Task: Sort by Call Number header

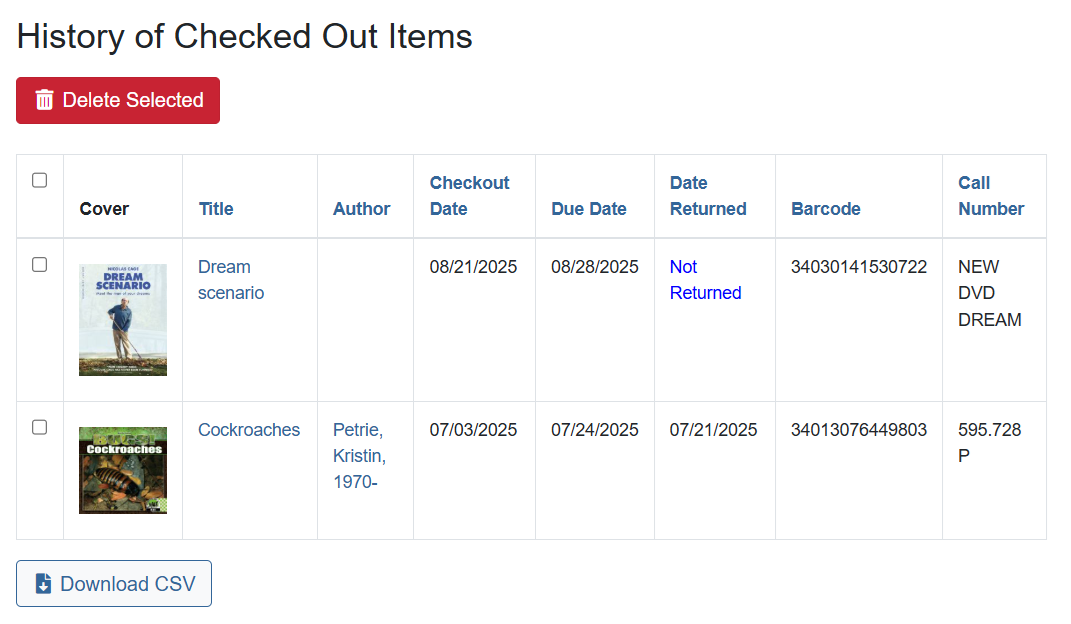Action: click(x=991, y=196)
